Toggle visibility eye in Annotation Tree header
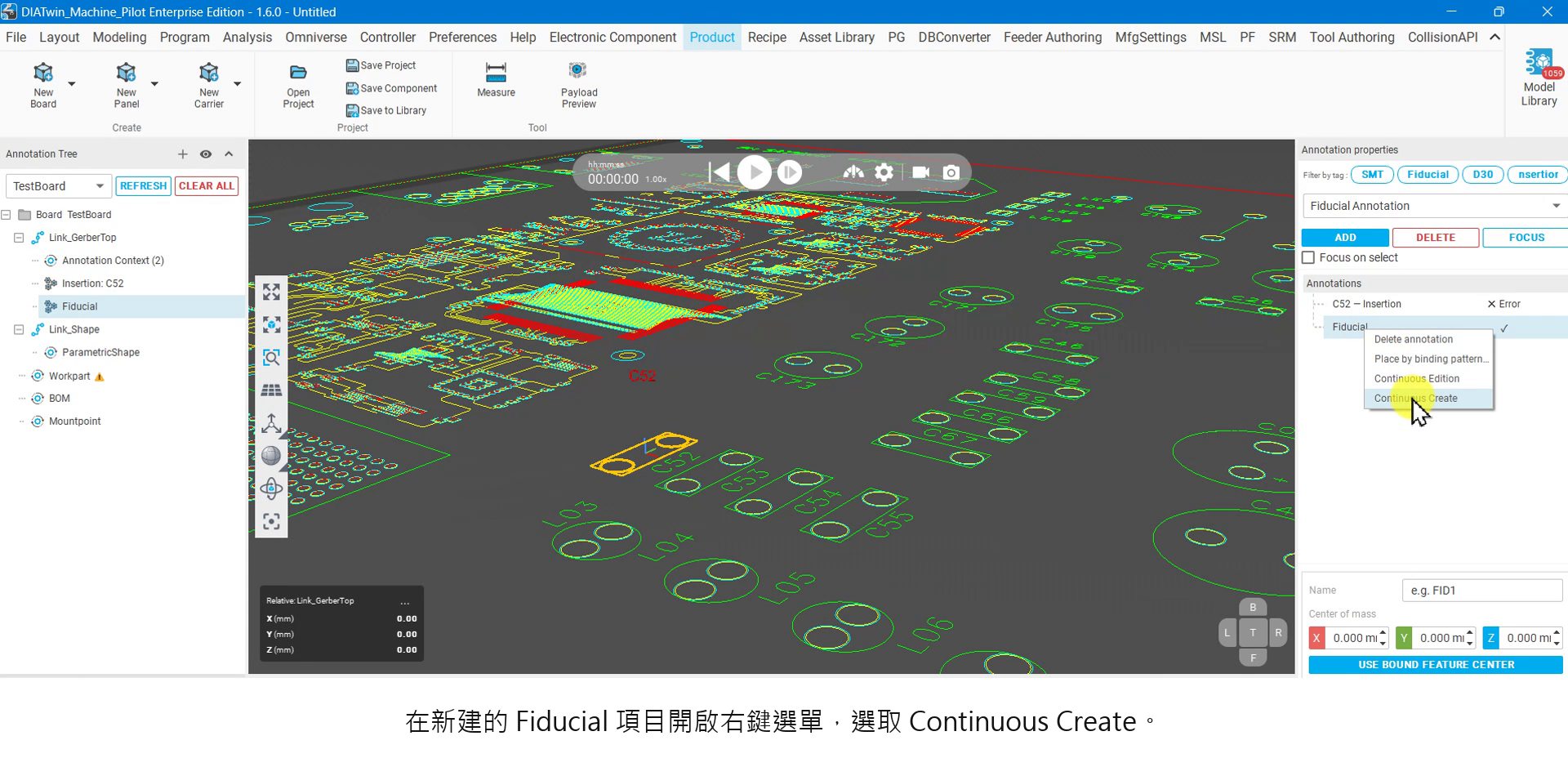1568x776 pixels. (x=206, y=154)
